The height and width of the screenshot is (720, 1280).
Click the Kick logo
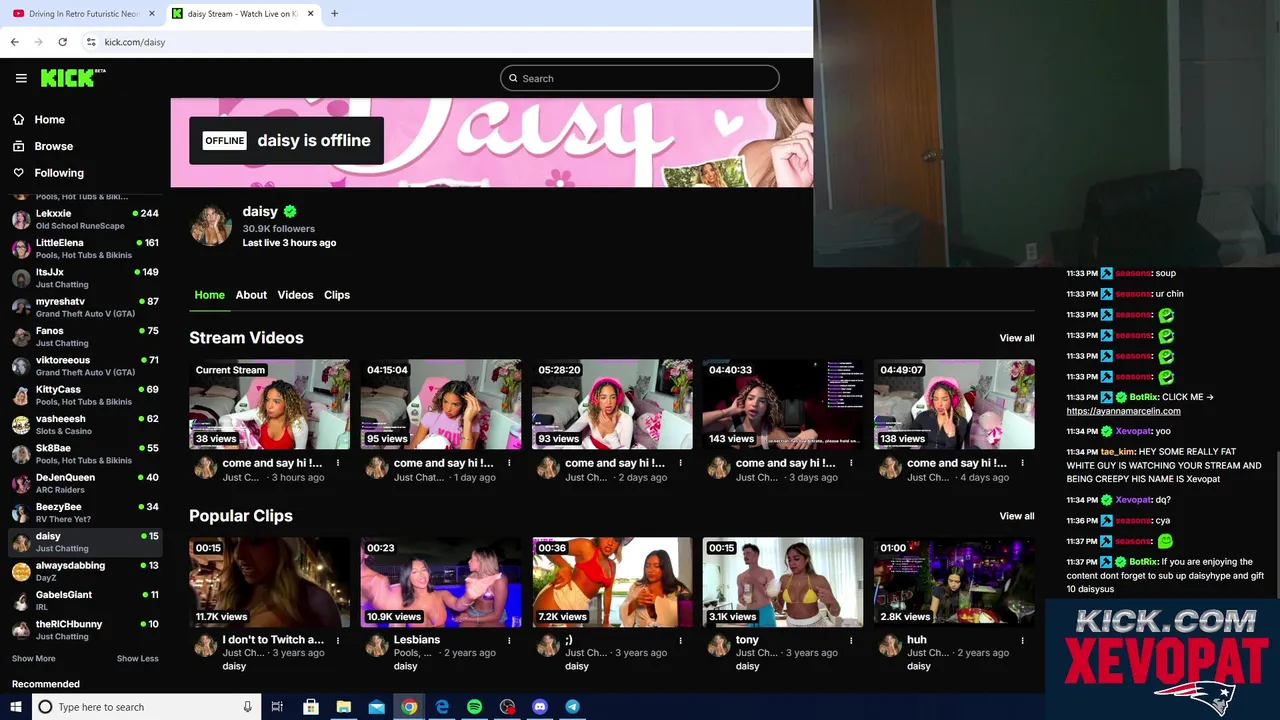point(73,78)
